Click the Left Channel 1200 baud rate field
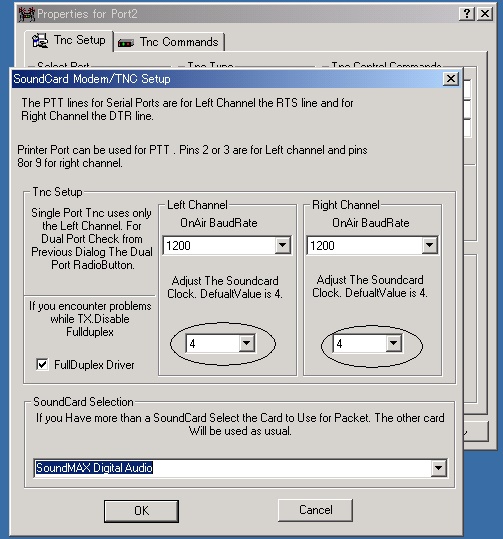Image resolution: width=503 pixels, height=539 pixels. coord(227,245)
